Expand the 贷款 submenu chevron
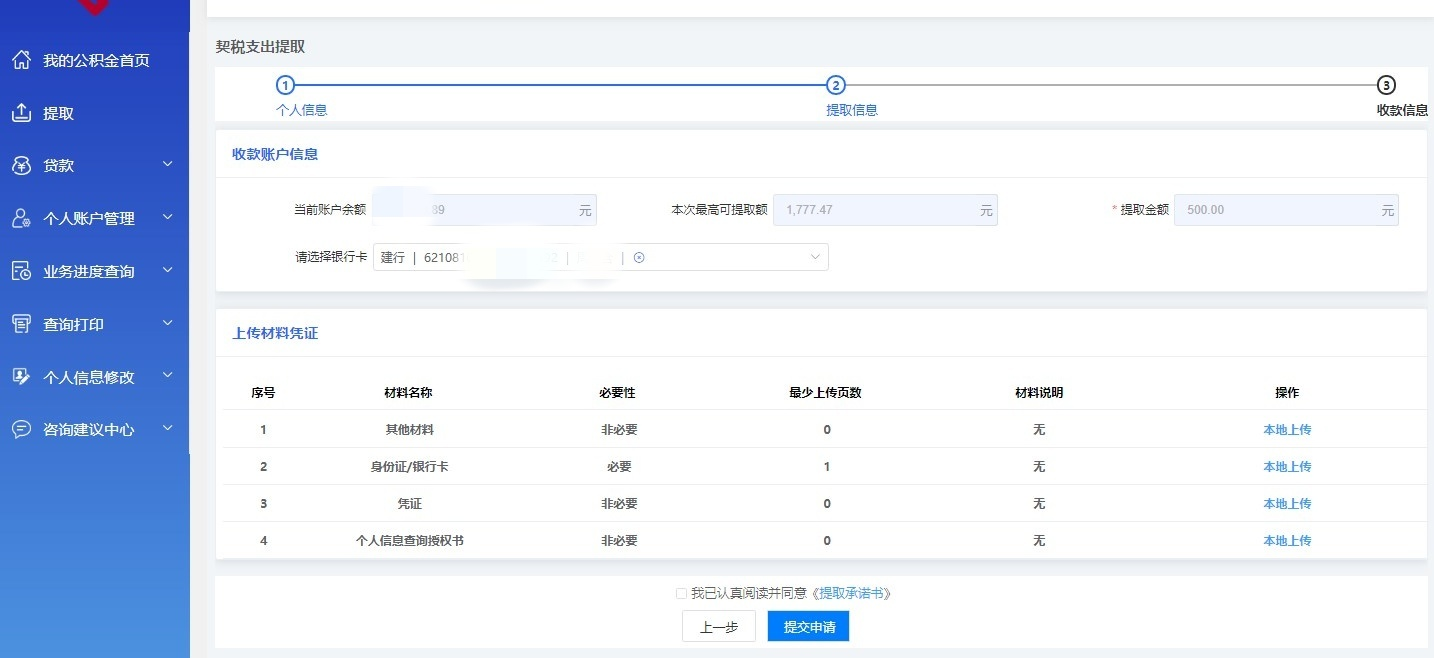The width and height of the screenshot is (1434, 658). 167,165
